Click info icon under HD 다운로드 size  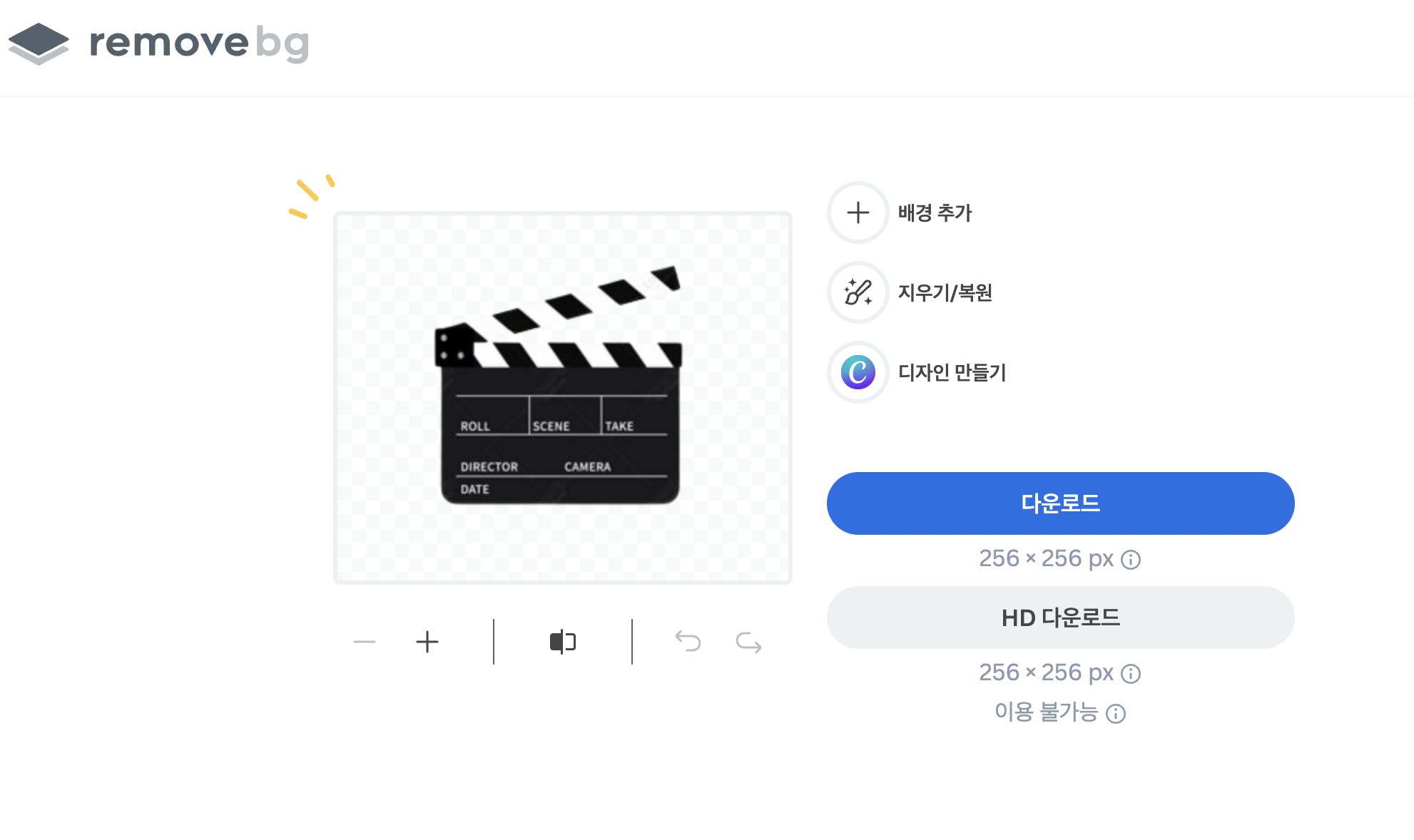click(1131, 674)
